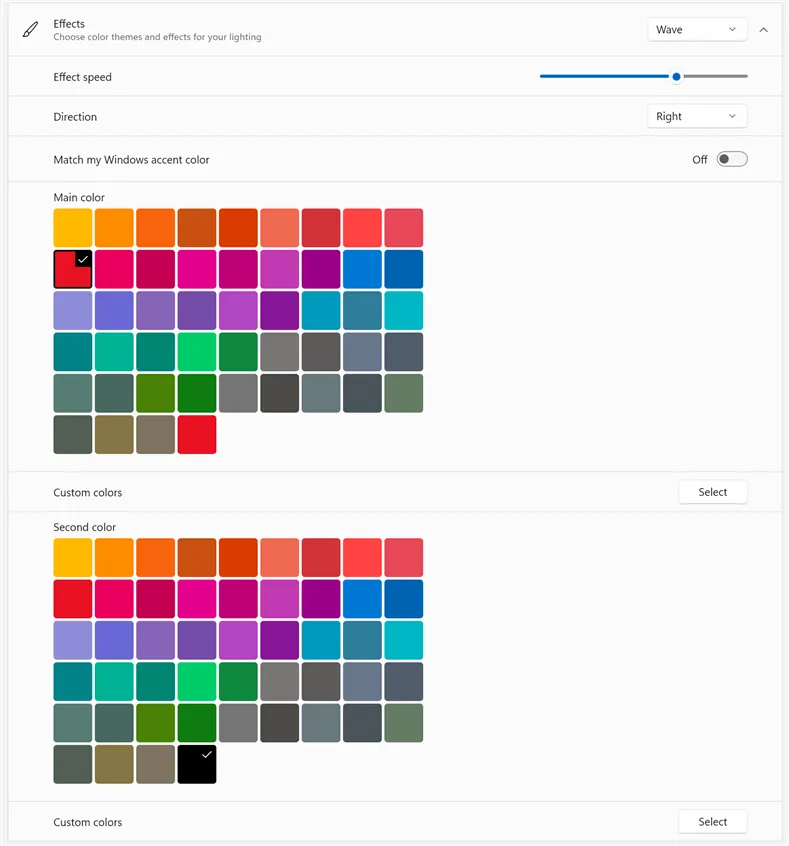Pick the pure red swatch in Second color
The width and height of the screenshot is (789, 846).
73,599
